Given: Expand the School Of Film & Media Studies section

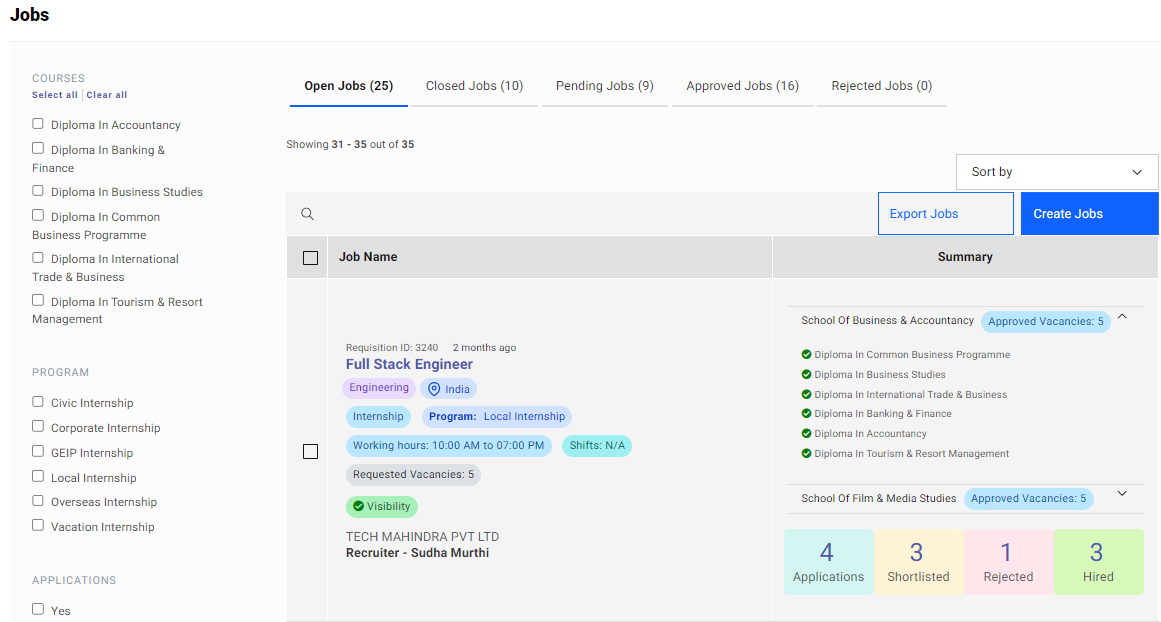Looking at the screenshot, I should coord(1122,494).
